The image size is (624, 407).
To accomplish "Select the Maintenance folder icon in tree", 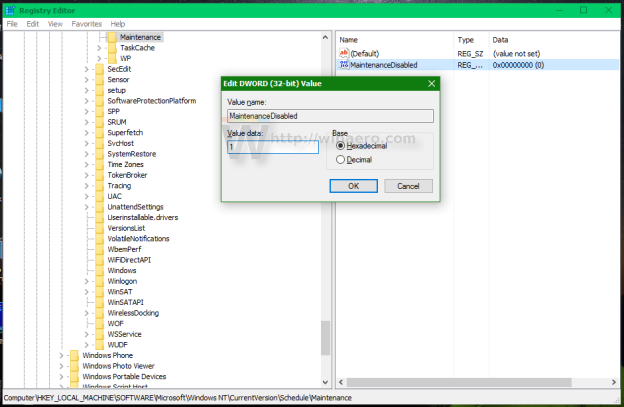I will coord(111,37).
